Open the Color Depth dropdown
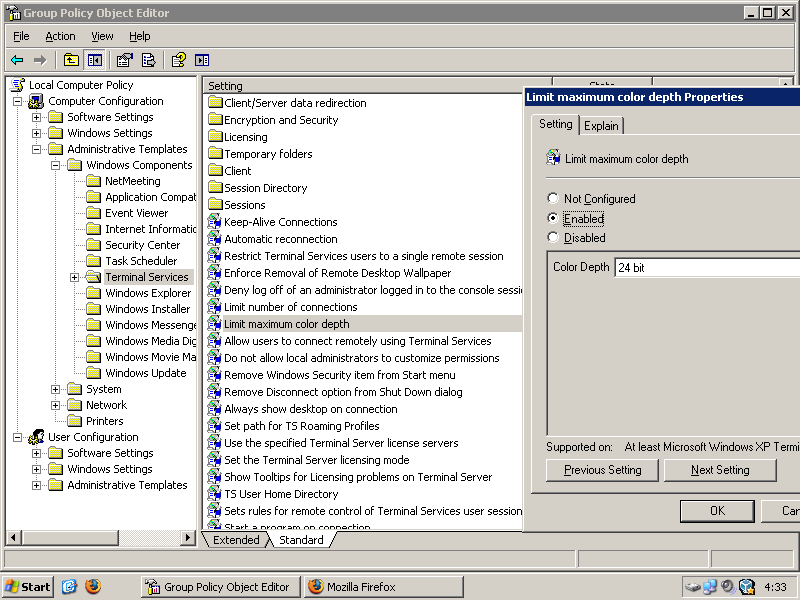 pyautogui.click(x=707, y=267)
